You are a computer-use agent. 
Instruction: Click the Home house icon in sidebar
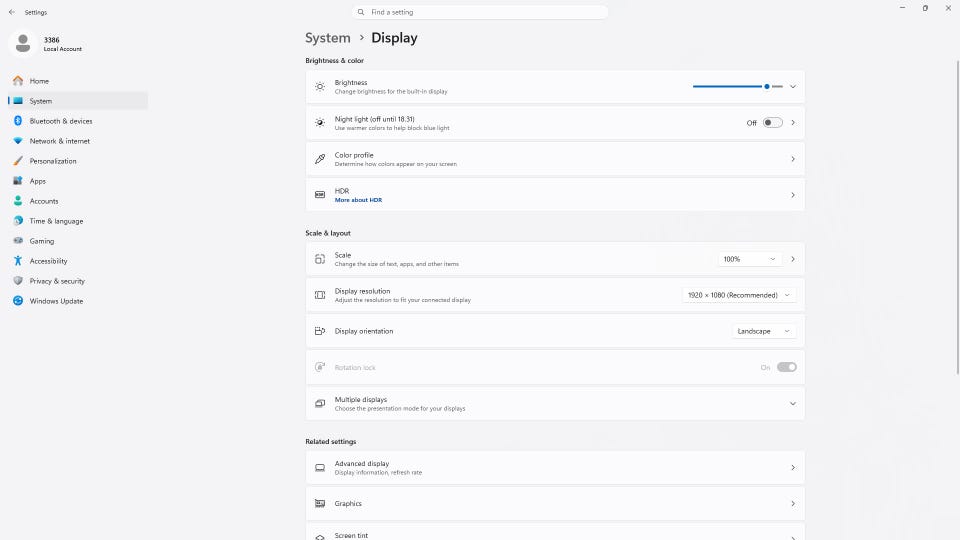[18, 81]
